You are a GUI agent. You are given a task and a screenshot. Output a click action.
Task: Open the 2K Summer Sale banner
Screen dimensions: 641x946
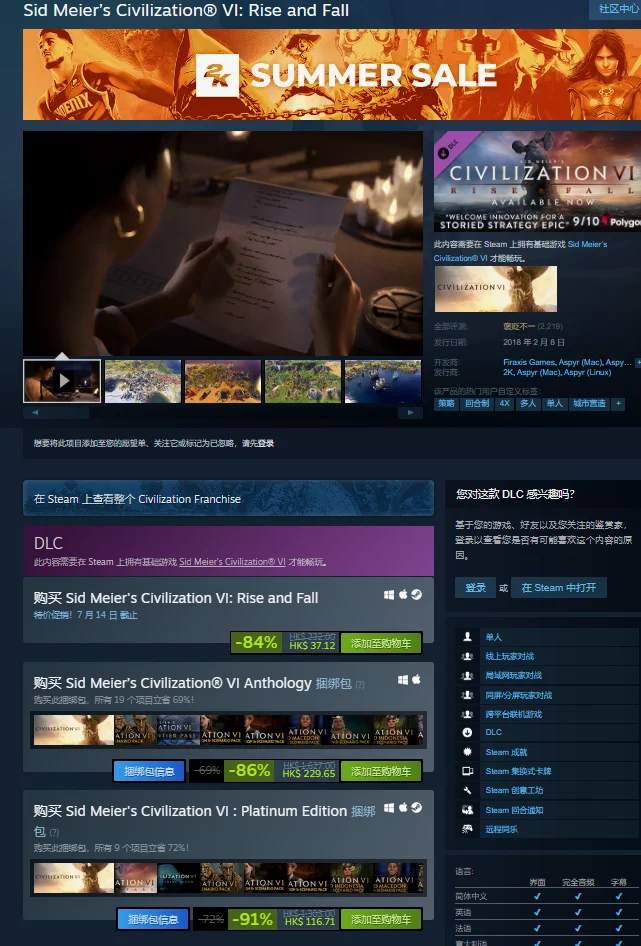(x=331, y=74)
